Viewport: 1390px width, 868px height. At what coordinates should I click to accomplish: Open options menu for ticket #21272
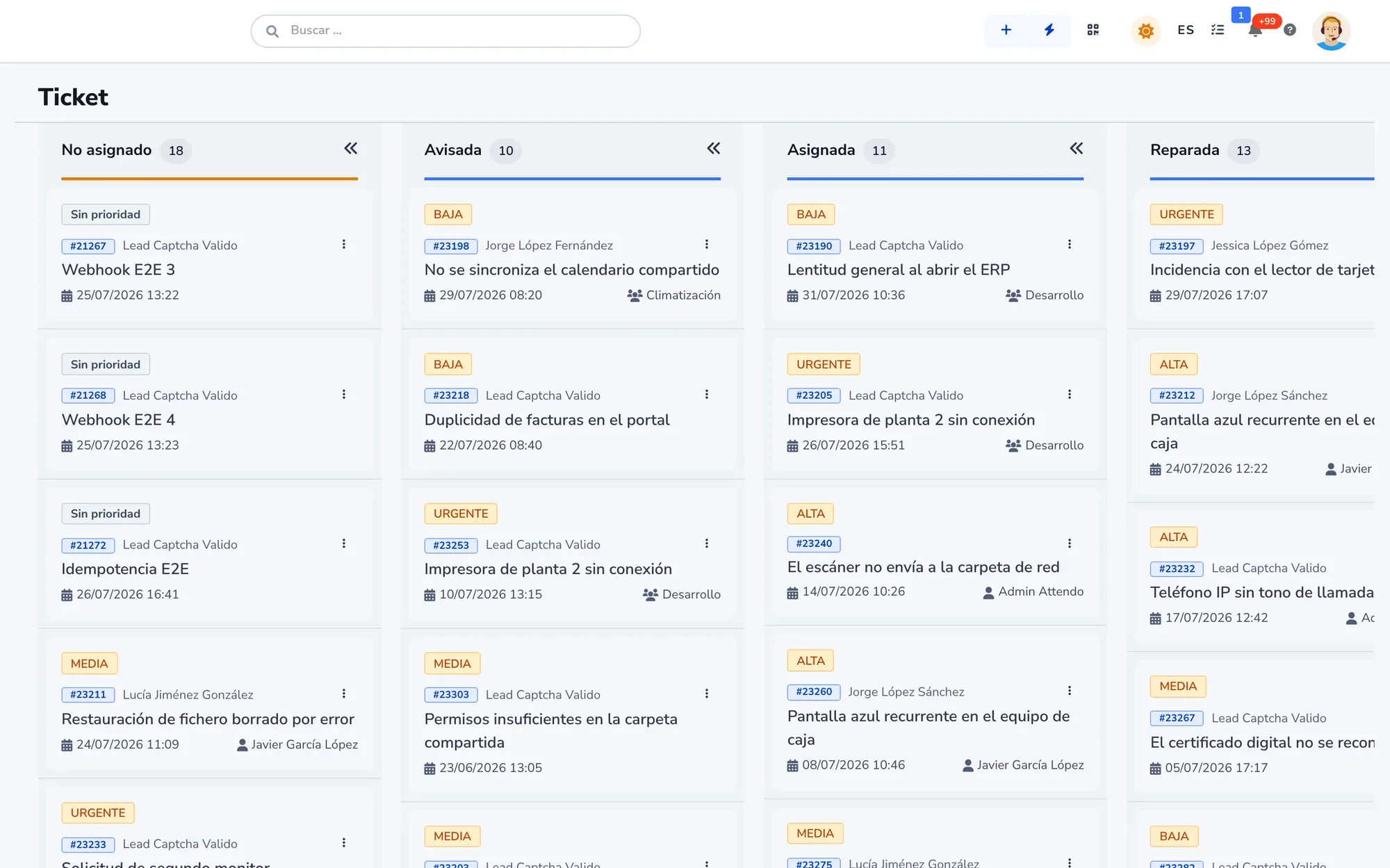pos(344,544)
